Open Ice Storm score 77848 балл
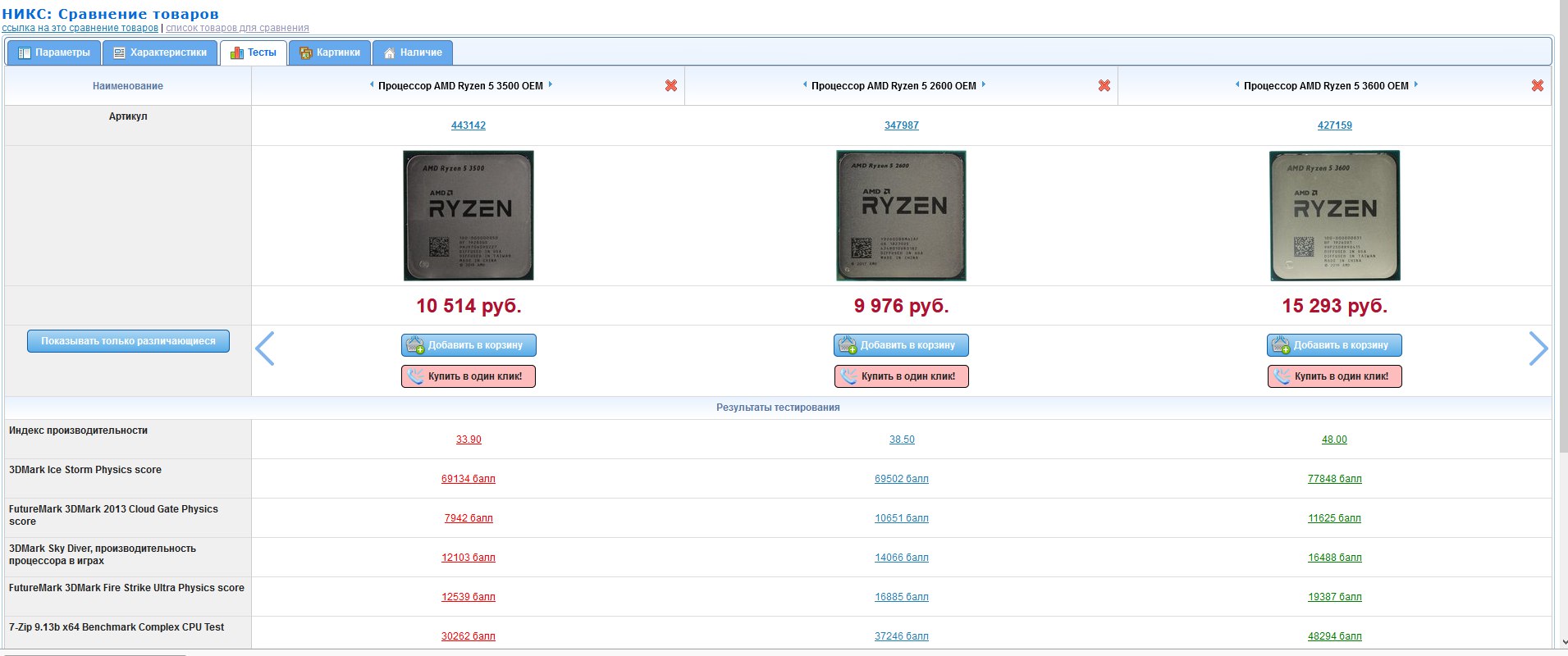 [1334, 479]
